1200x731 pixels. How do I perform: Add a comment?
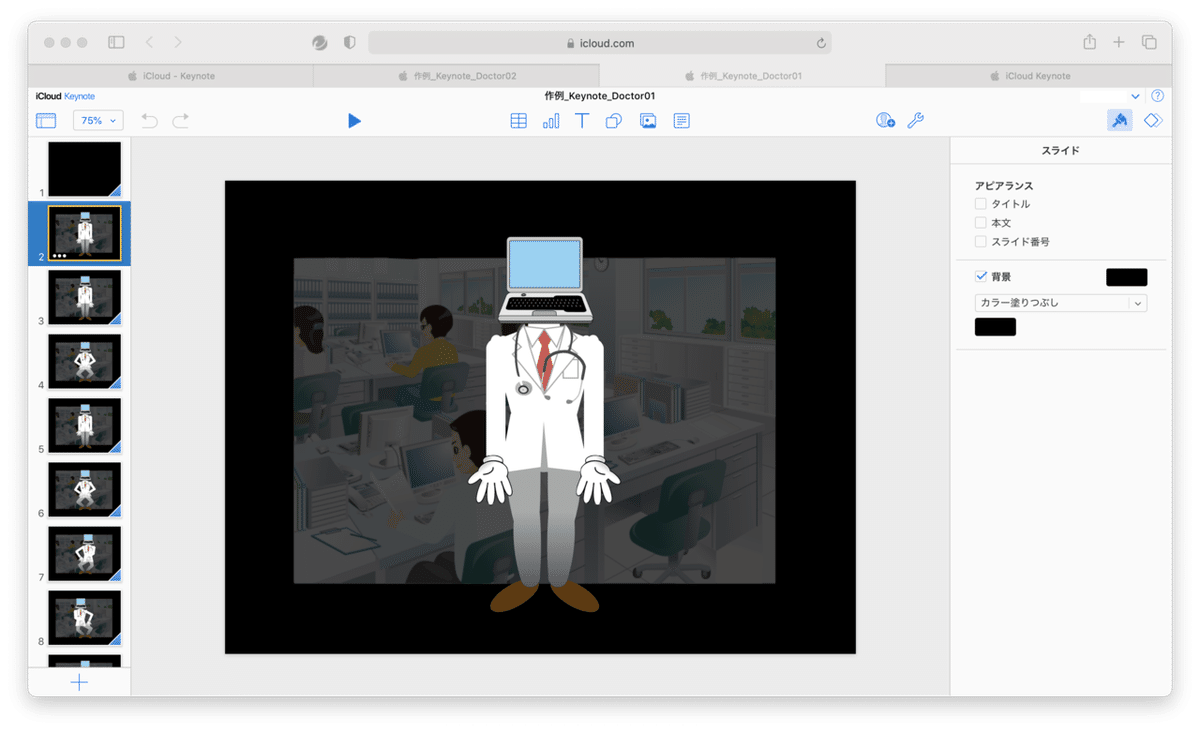[681, 120]
